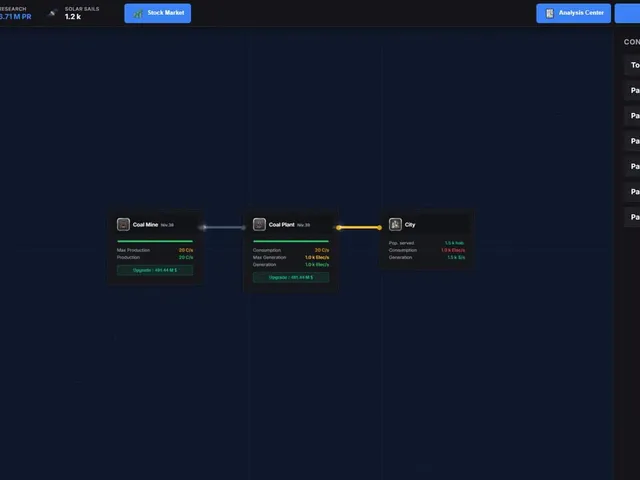Click the Coal Plant green progress bar
The height and width of the screenshot is (480, 640).
pyautogui.click(x=291, y=241)
